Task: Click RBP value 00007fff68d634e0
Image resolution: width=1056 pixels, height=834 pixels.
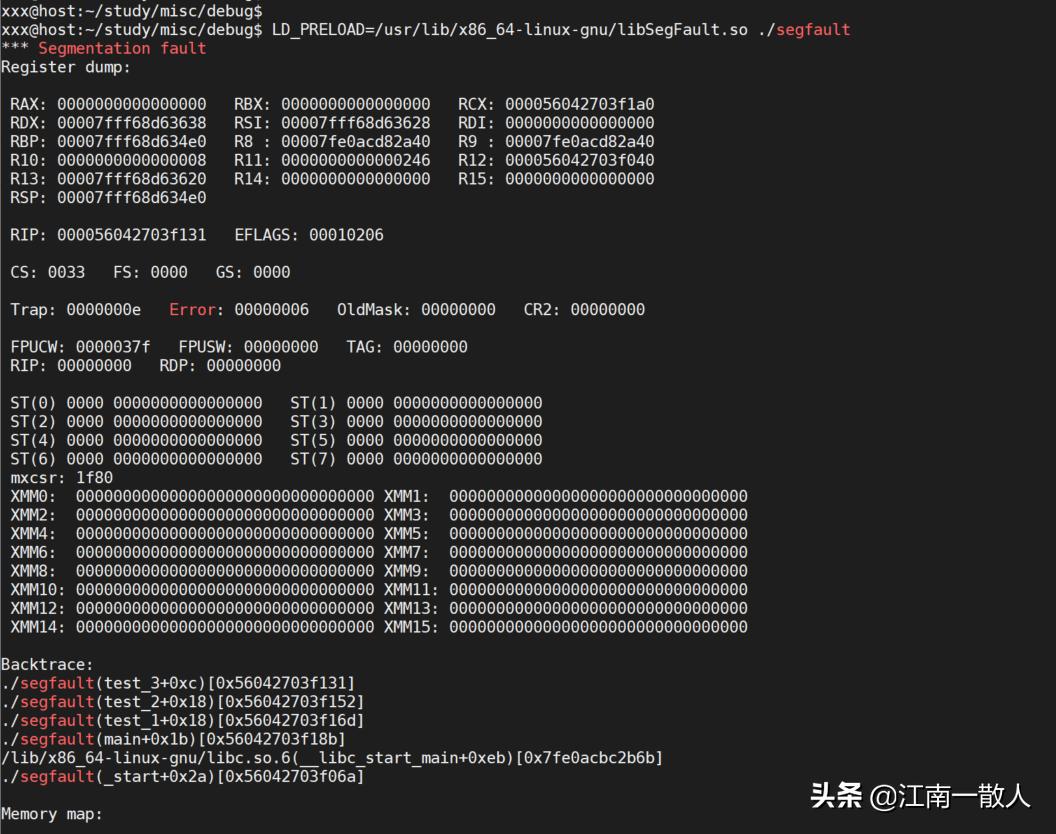Action: [132, 142]
